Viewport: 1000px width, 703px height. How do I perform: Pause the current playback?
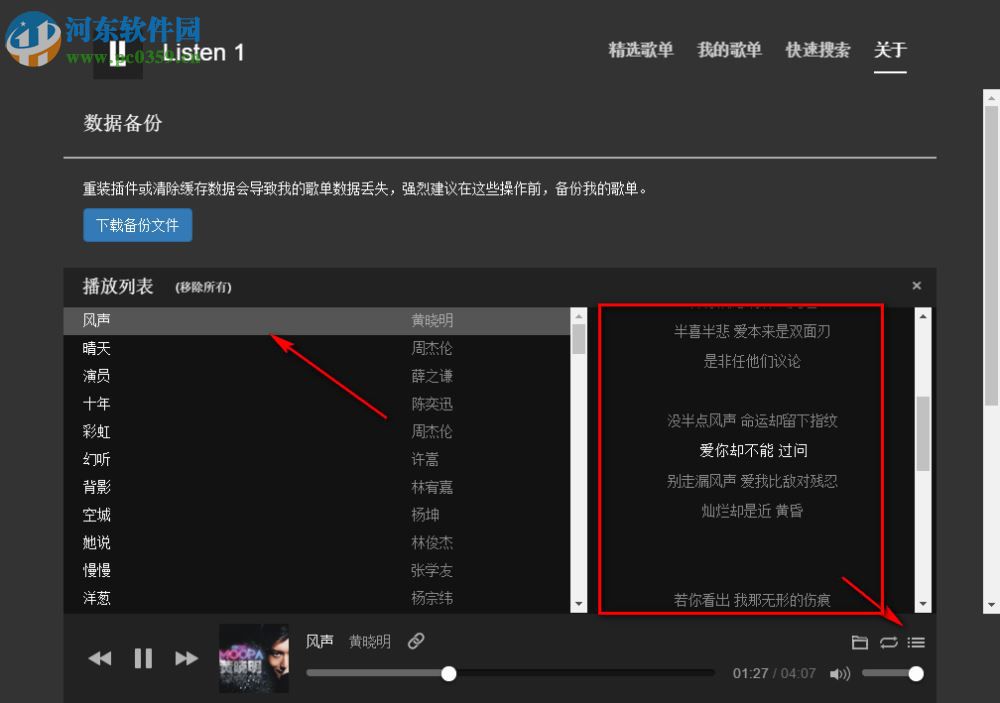pyautogui.click(x=143, y=658)
